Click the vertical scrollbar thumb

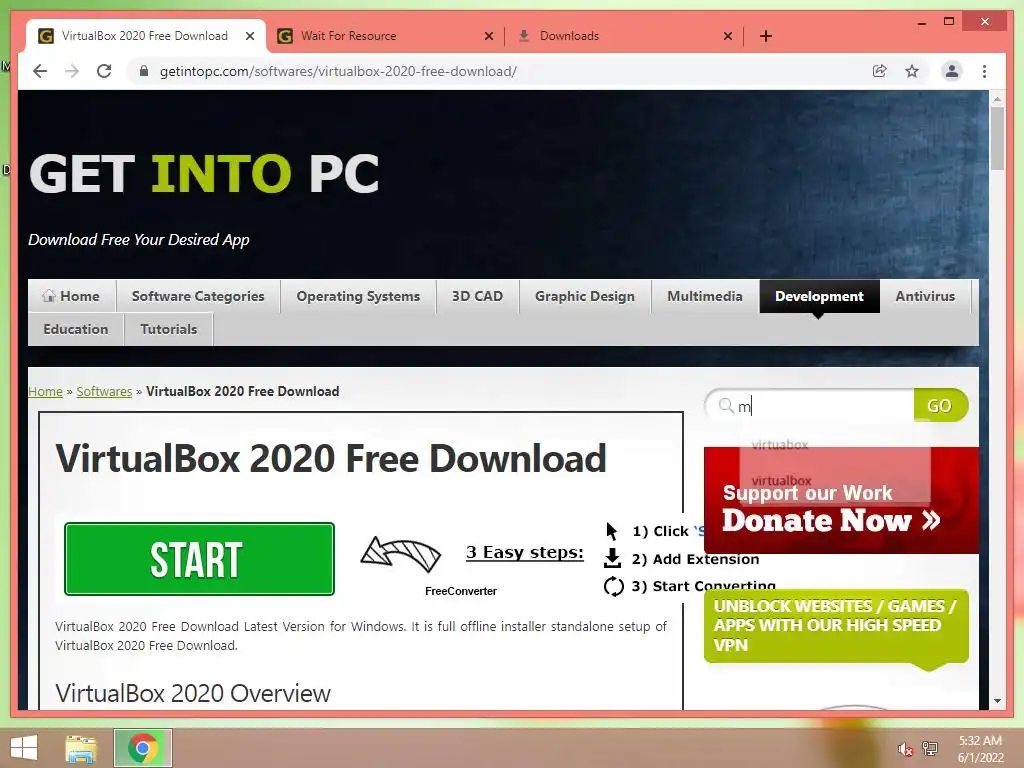click(997, 138)
